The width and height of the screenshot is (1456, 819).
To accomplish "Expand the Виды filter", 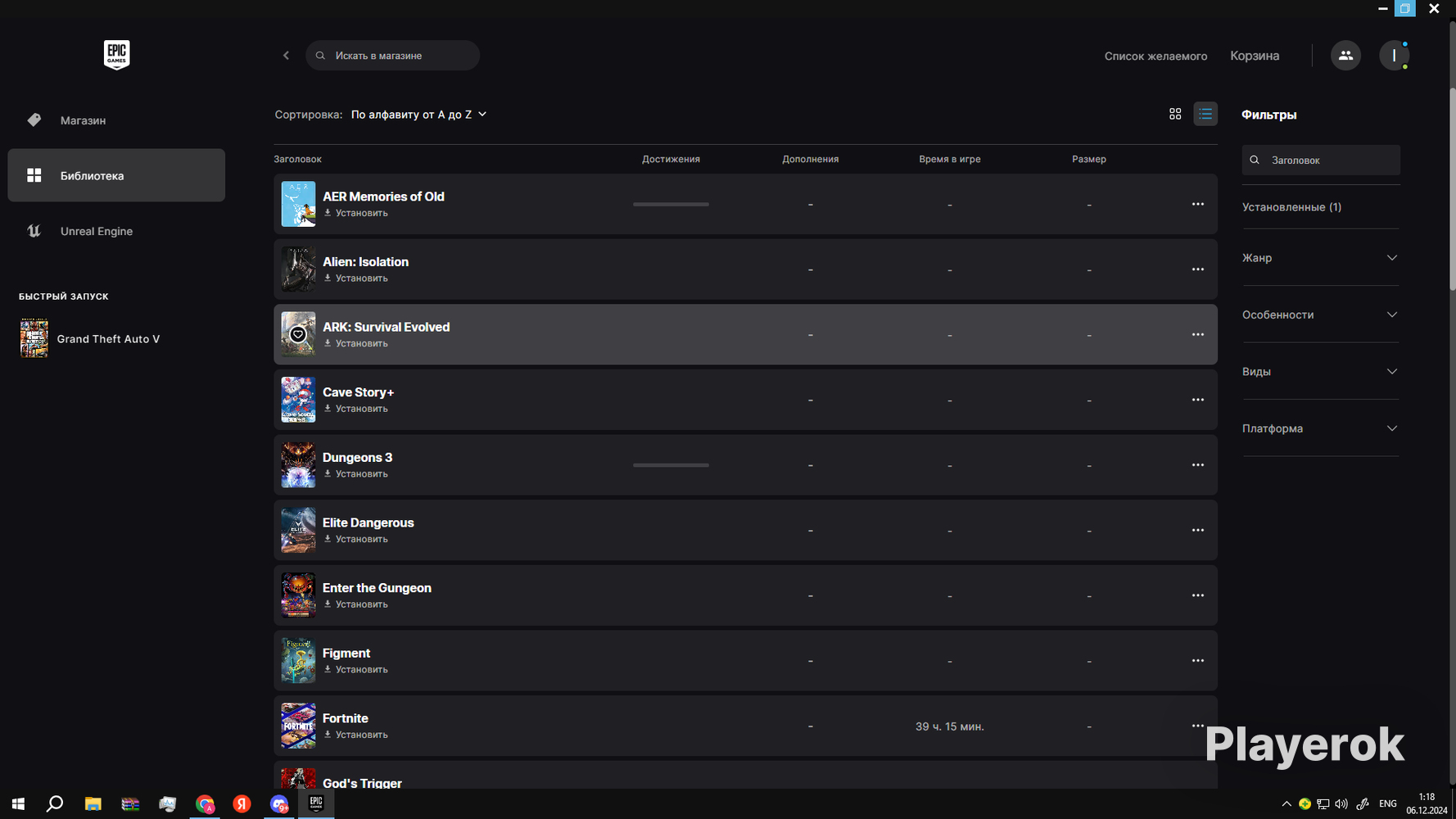I will pos(1320,372).
